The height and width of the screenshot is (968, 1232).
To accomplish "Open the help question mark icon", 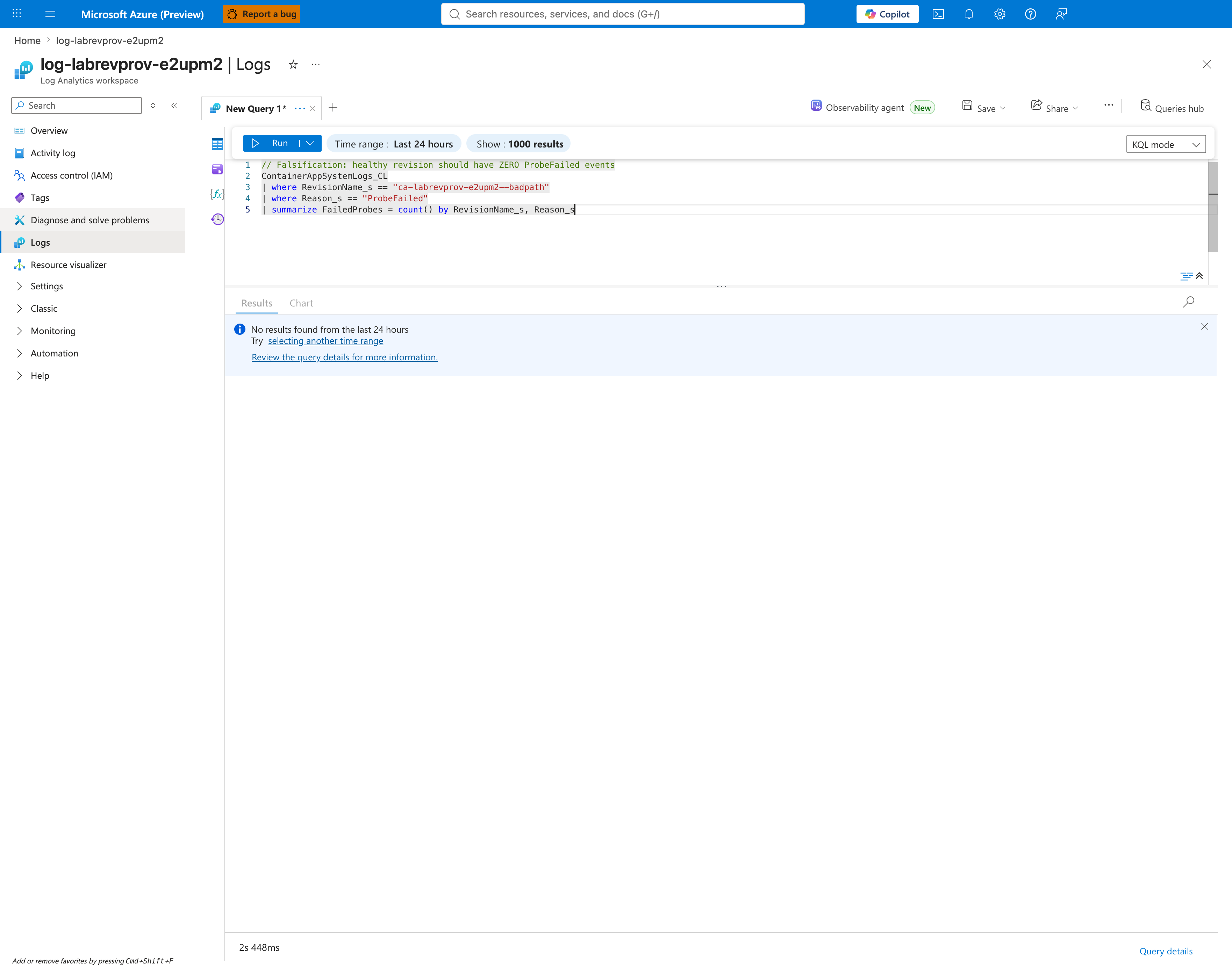I will click(x=1031, y=14).
